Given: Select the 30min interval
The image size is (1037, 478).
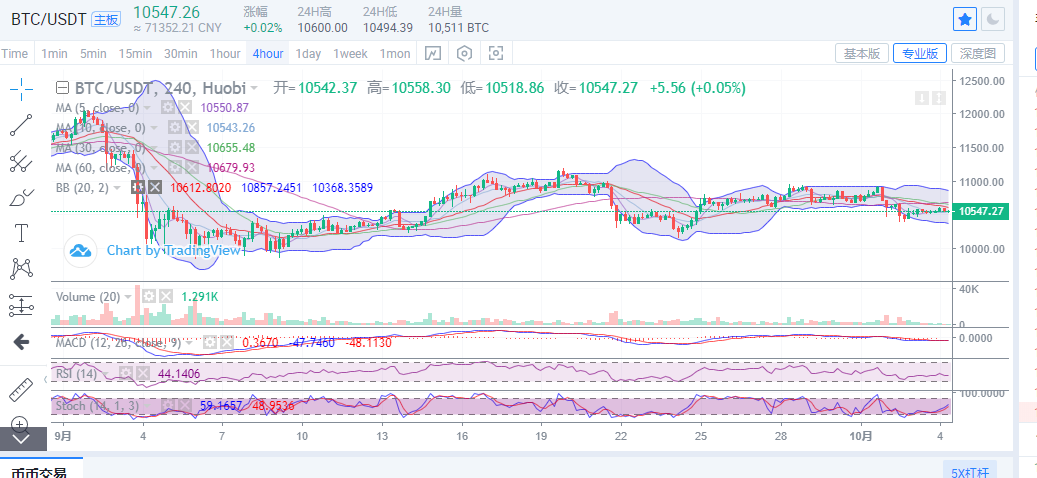Looking at the screenshot, I should (181, 54).
